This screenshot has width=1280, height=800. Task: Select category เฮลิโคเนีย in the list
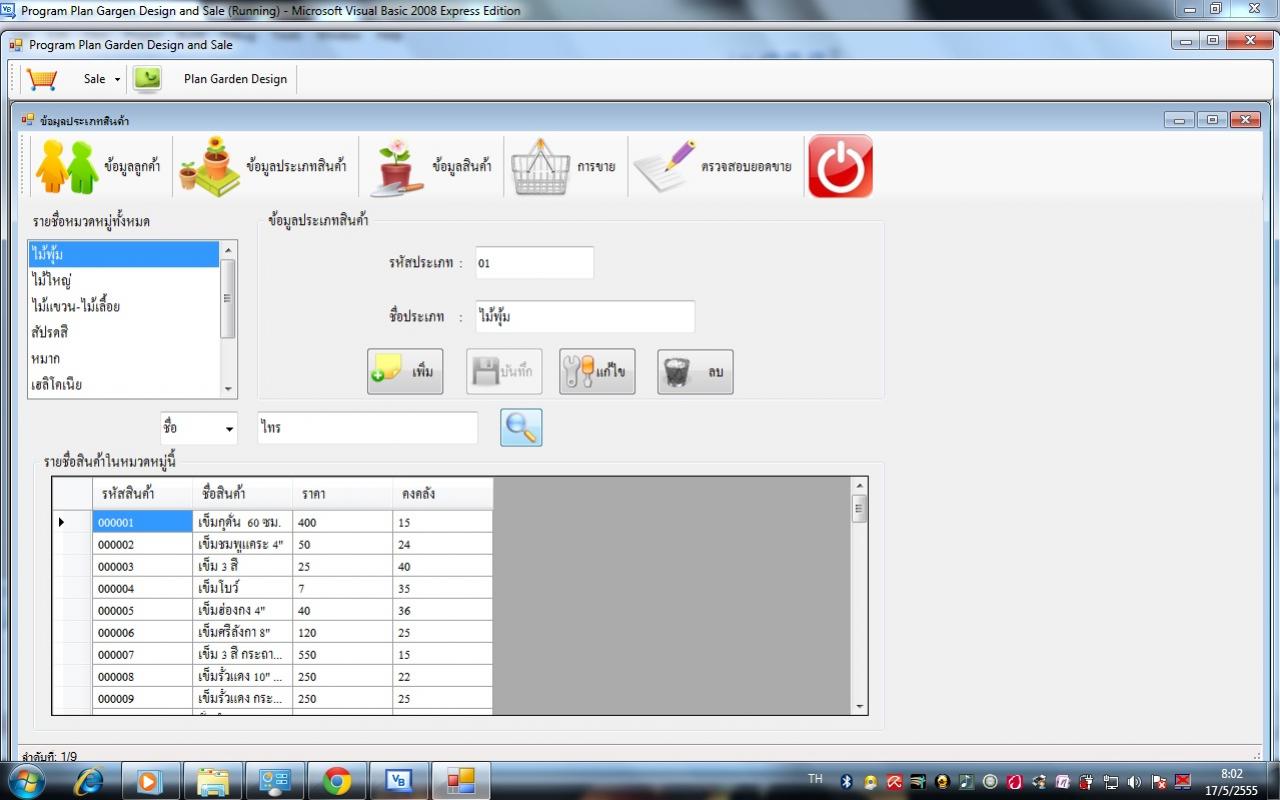point(123,384)
